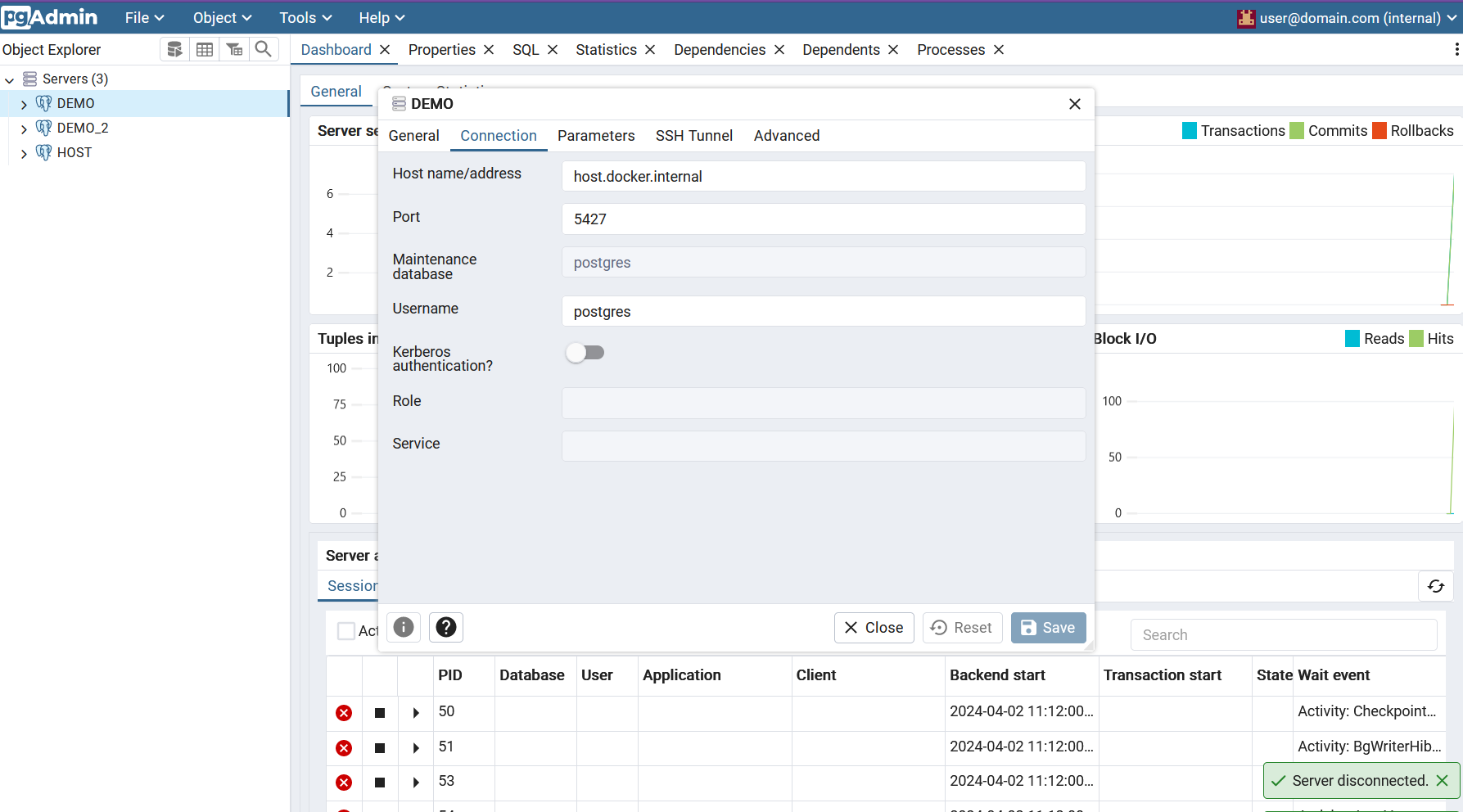Expand the DEMO server node
This screenshot has height=812, width=1463.
coord(24,104)
